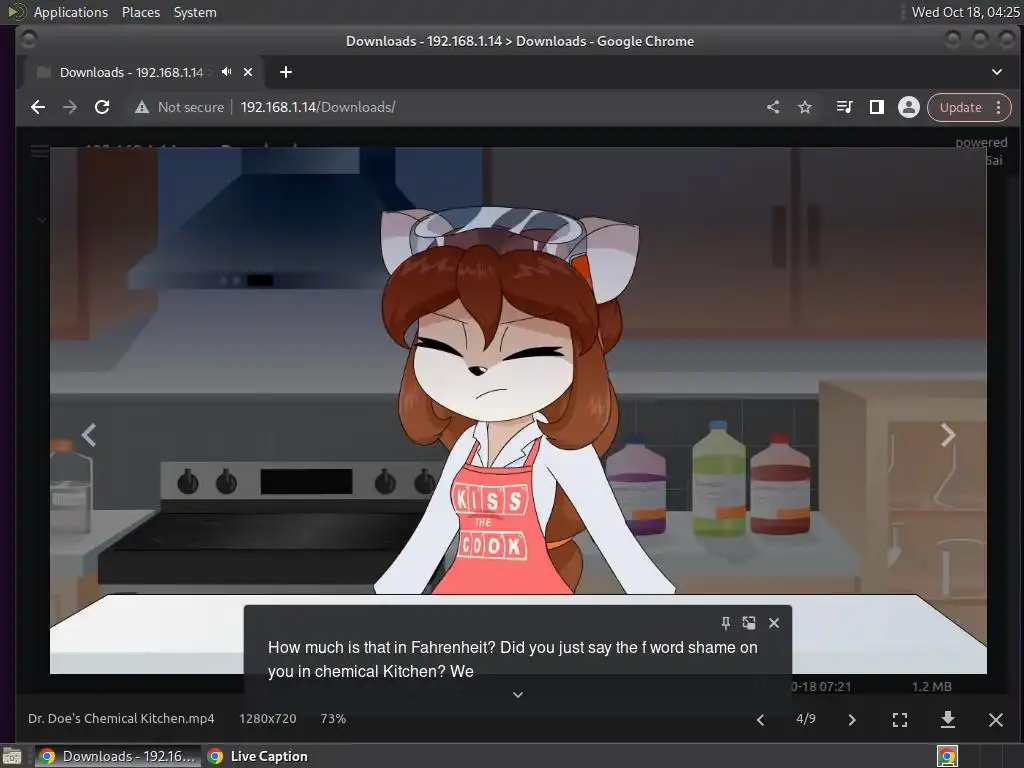This screenshot has width=1024, height=768.
Task: Click the Chrome workspace icon at taskbar right
Action: click(947, 756)
